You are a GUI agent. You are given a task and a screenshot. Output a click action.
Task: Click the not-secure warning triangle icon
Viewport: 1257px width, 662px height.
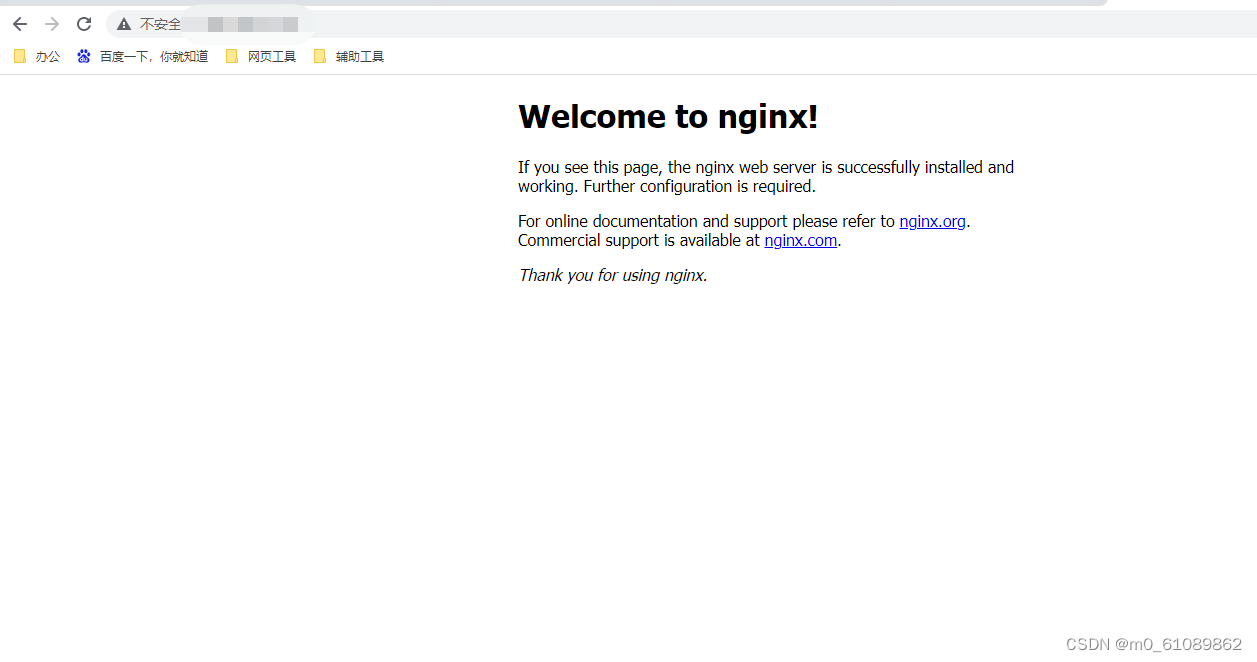tap(124, 24)
